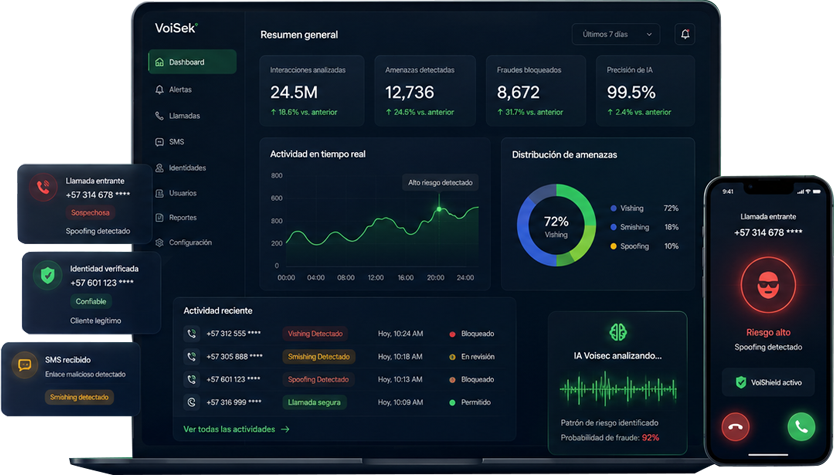Click the phone battery status icon

816,191
